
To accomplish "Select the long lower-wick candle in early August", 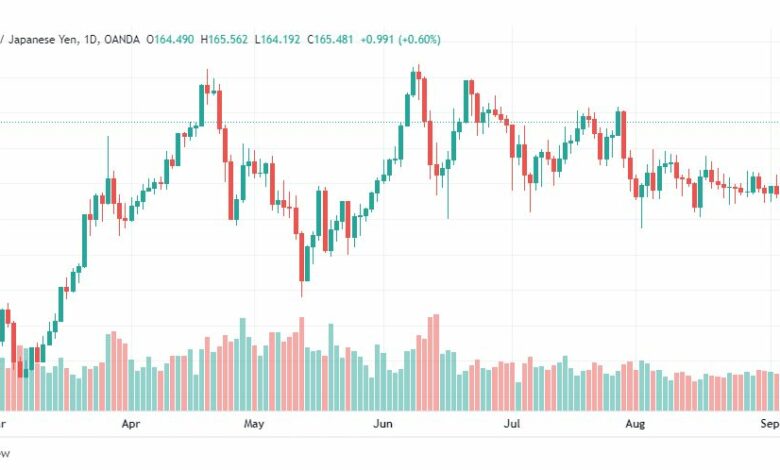I will 641,204.
